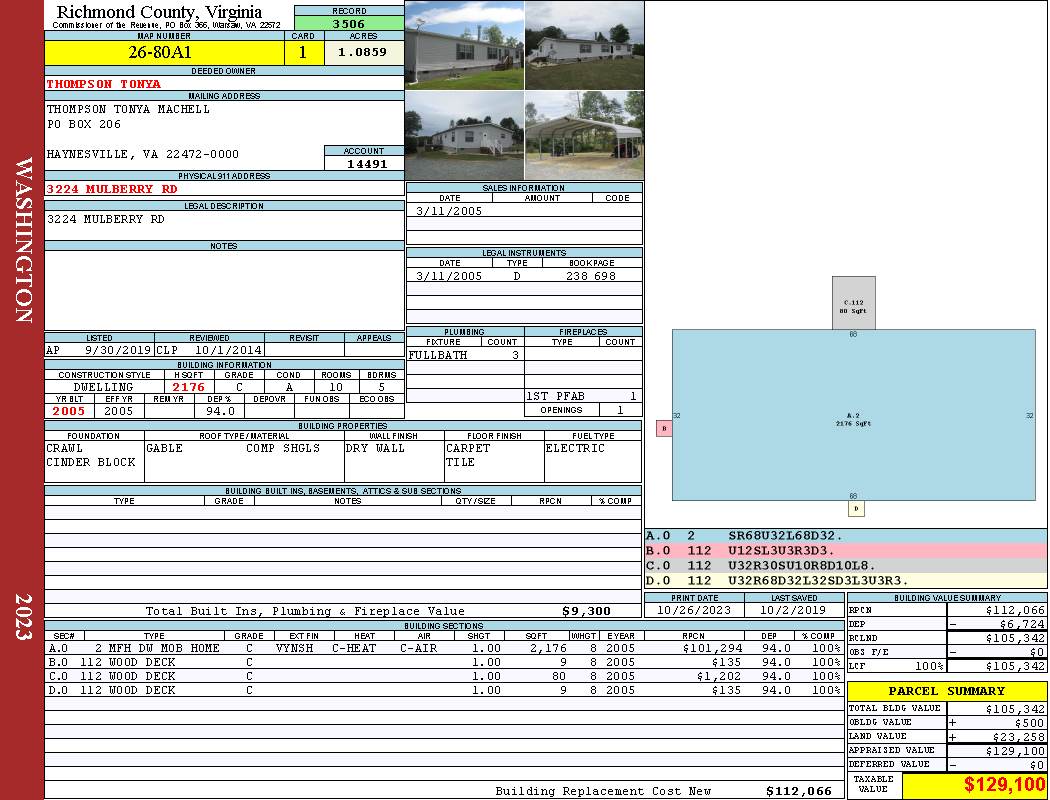Click the Richmond County, Virginia title
This screenshot has height=800, width=1050.
coord(159,12)
